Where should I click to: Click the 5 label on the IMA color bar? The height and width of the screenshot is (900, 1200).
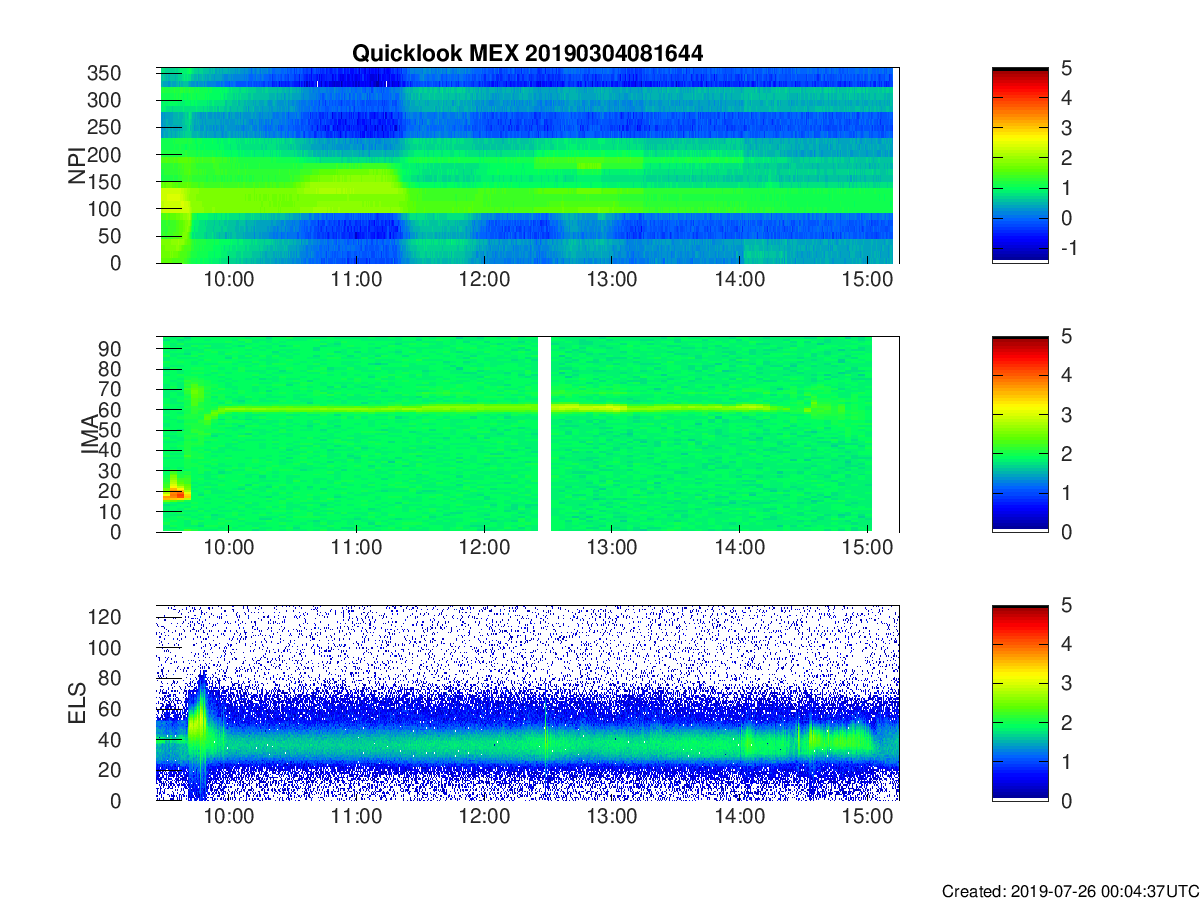point(1065,337)
